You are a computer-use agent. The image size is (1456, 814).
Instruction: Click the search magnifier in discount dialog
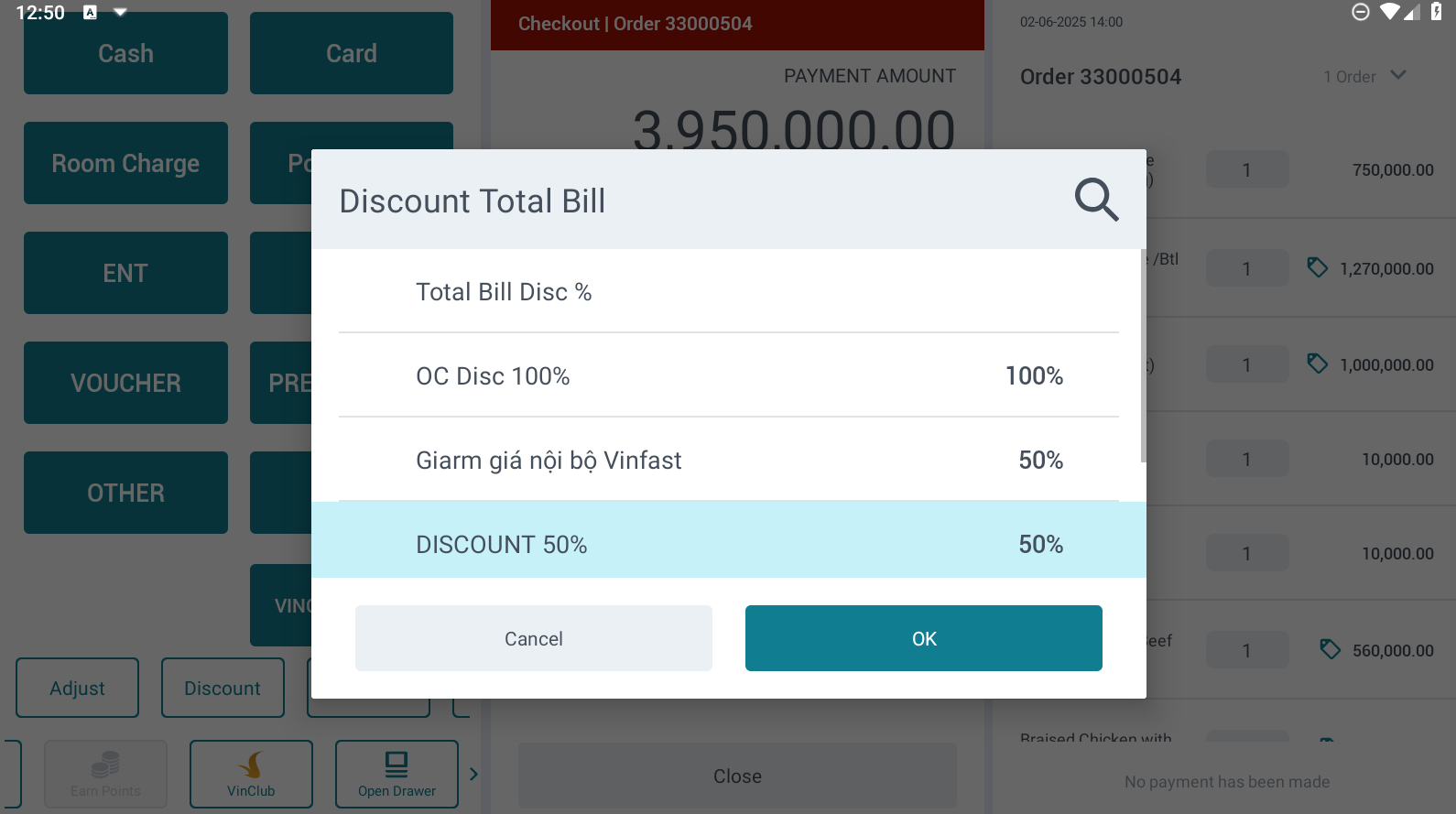click(x=1096, y=200)
